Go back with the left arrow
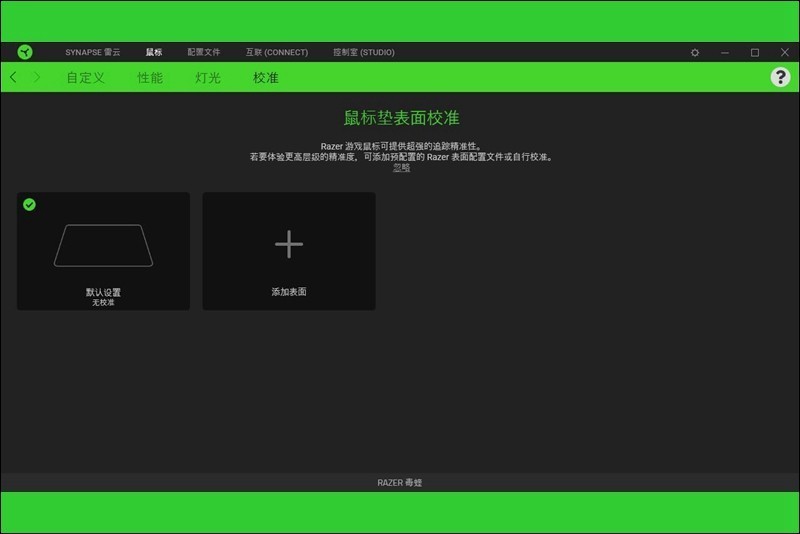800x534 pixels. click(13, 78)
